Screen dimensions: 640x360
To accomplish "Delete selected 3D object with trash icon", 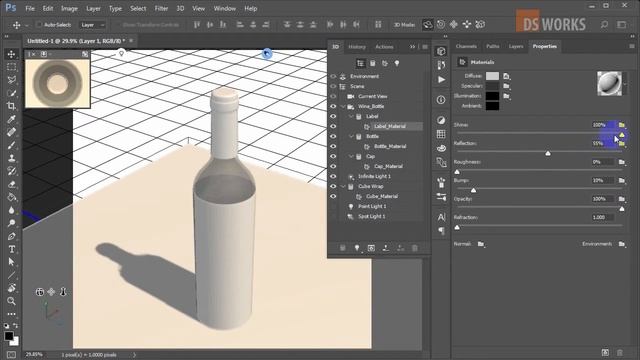I will pos(415,248).
